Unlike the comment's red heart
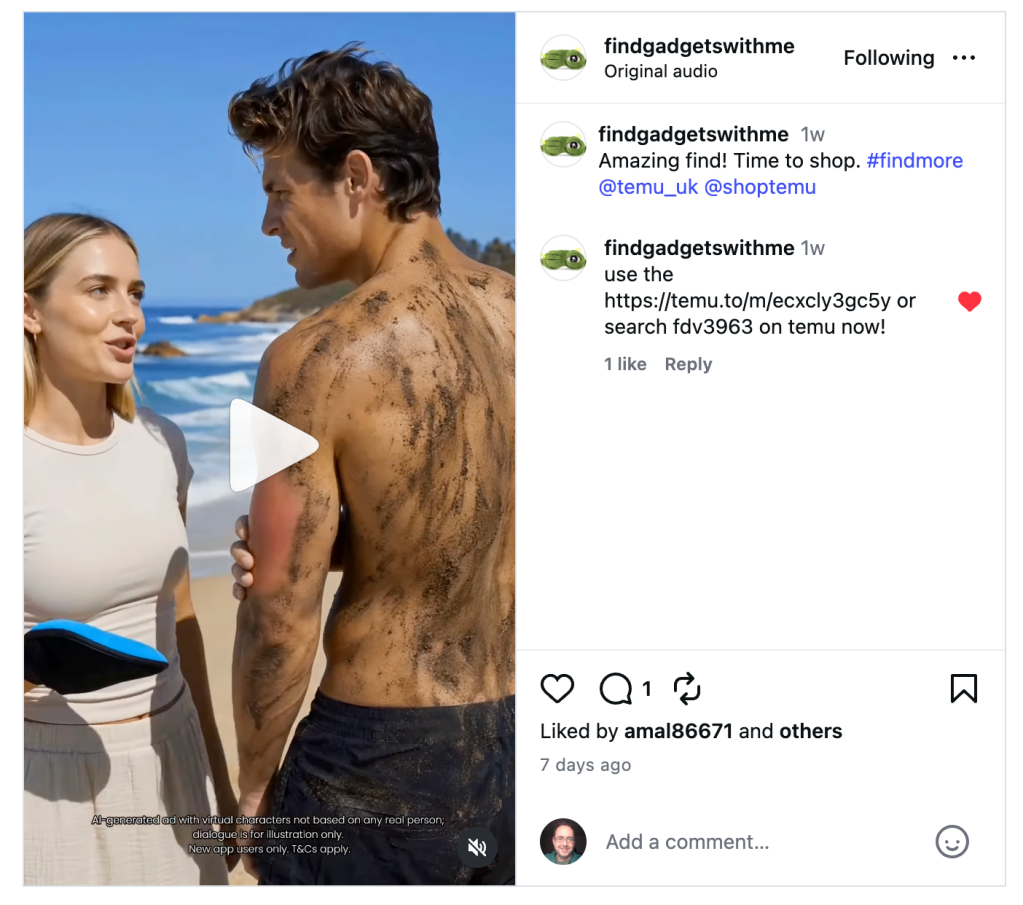 [970, 301]
